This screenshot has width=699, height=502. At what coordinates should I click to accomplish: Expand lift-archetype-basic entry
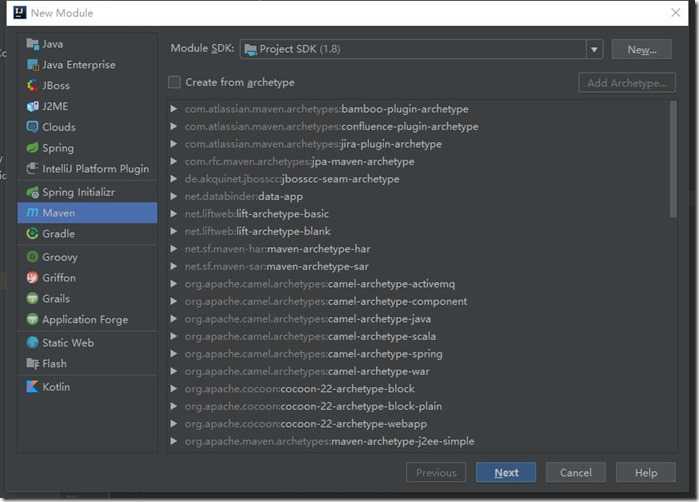coord(173,214)
